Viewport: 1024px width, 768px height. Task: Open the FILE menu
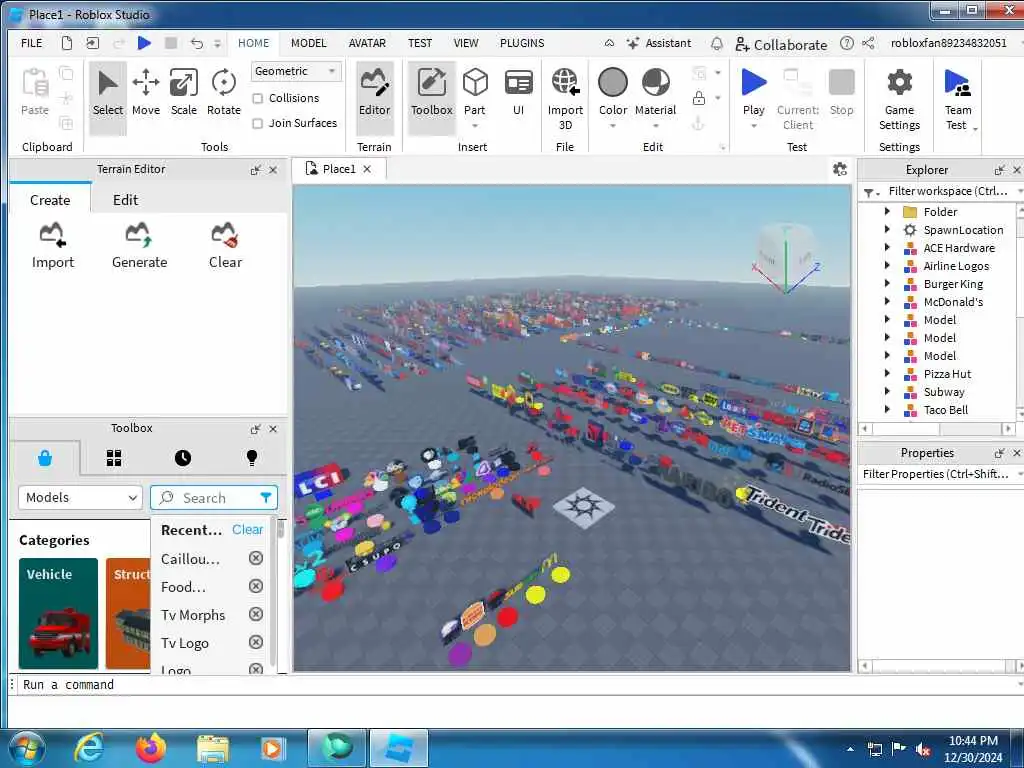[31, 43]
